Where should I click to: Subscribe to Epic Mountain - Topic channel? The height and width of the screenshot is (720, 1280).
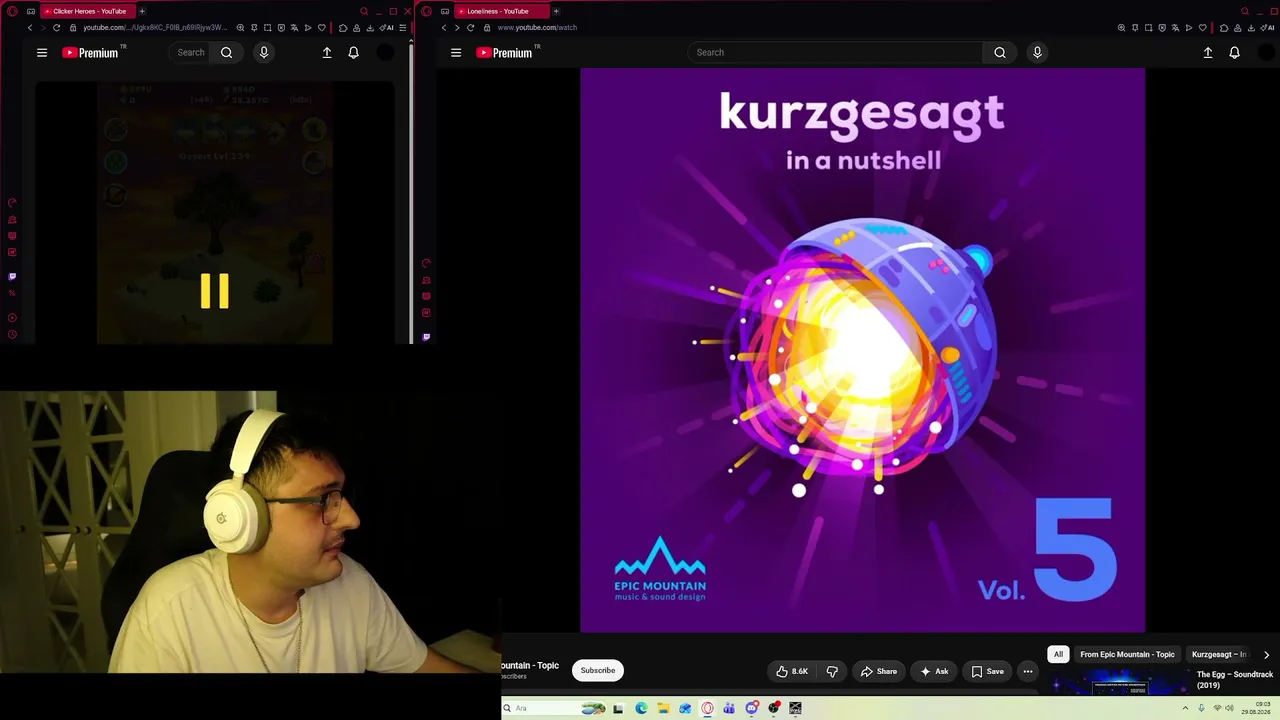[598, 671]
